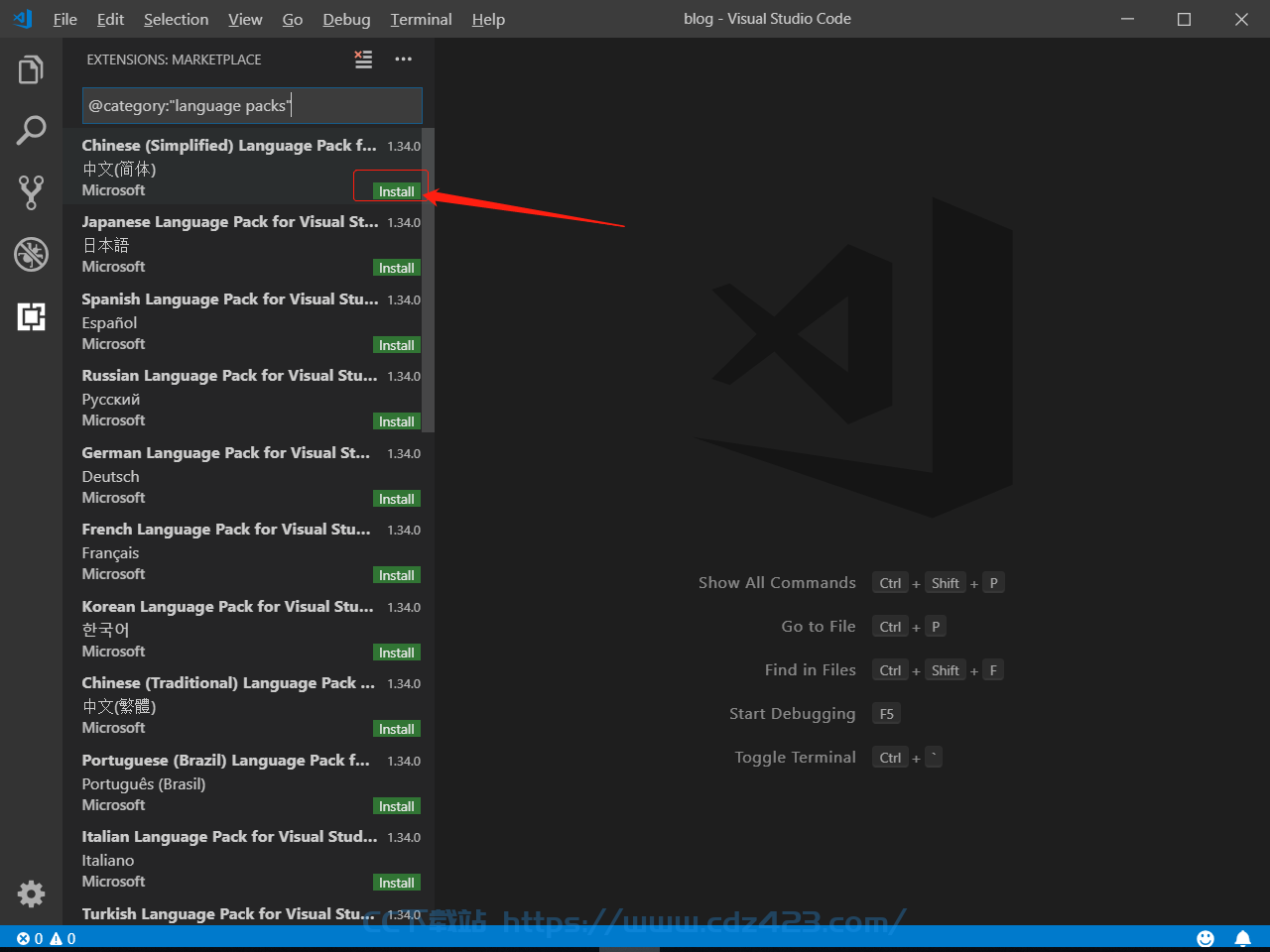Open the Selection menu
1270x952 pixels.
pyautogui.click(x=176, y=19)
